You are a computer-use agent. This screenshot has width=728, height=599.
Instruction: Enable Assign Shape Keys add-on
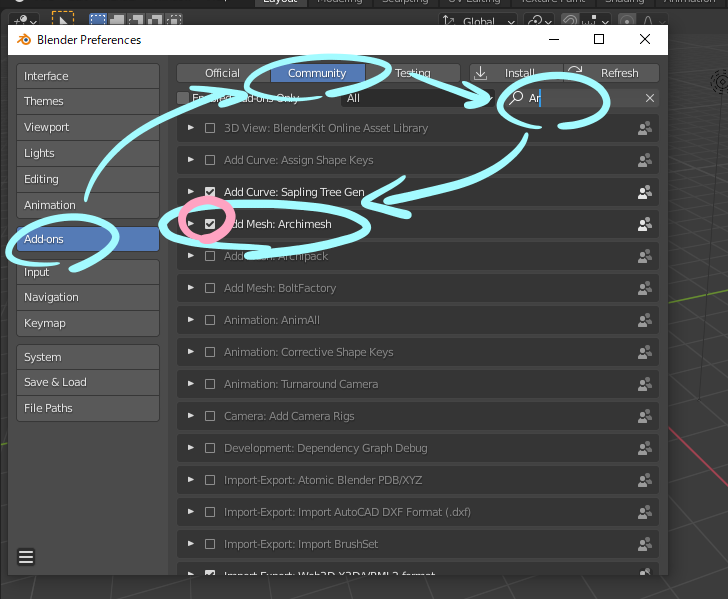point(210,160)
